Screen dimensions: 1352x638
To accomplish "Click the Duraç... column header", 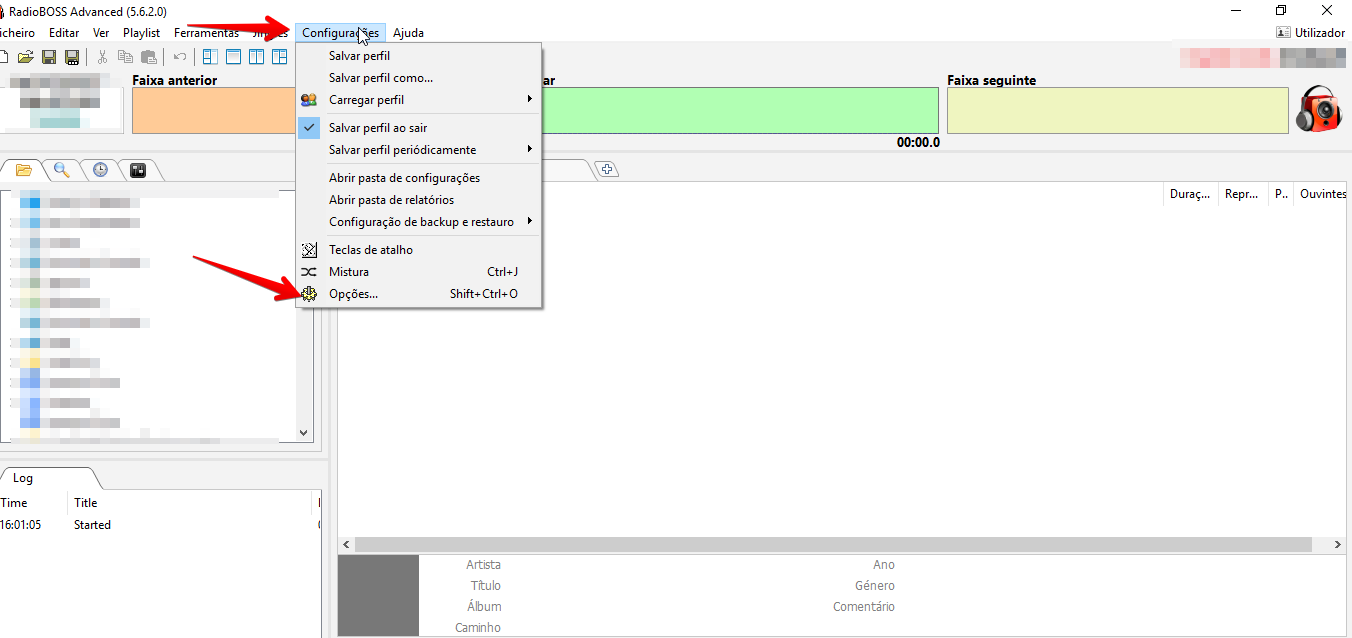I will click(x=1190, y=194).
